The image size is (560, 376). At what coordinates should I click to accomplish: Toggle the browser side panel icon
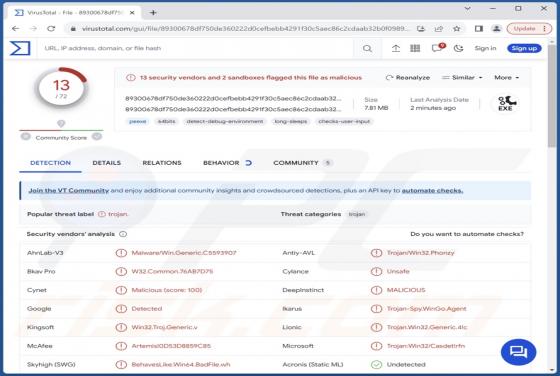[x=479, y=29]
